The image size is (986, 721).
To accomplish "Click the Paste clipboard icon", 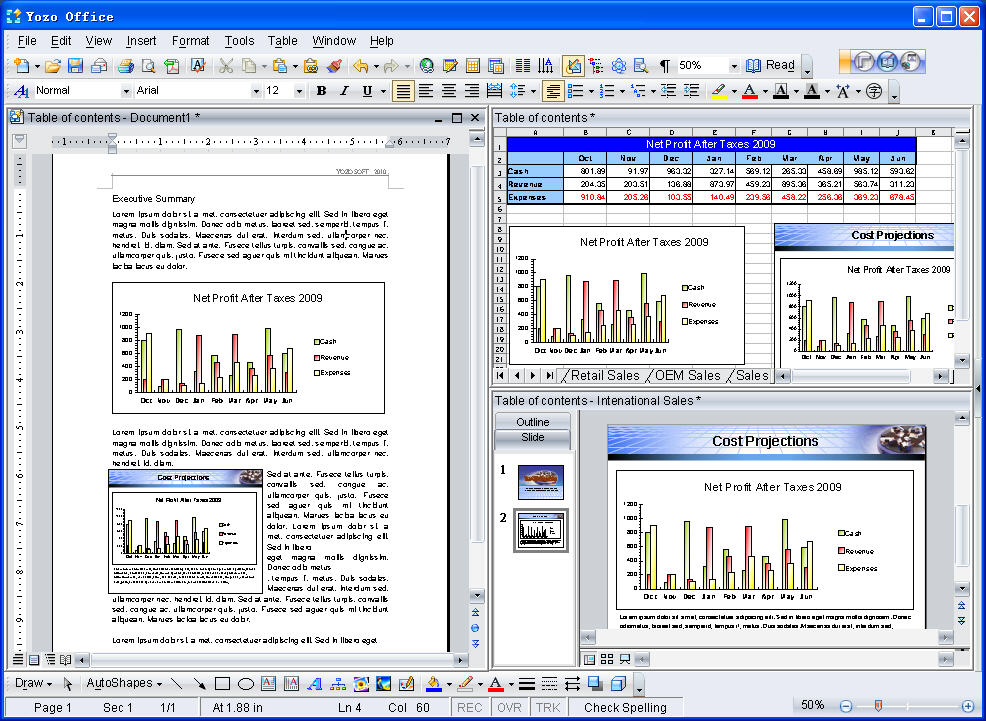I will point(280,65).
